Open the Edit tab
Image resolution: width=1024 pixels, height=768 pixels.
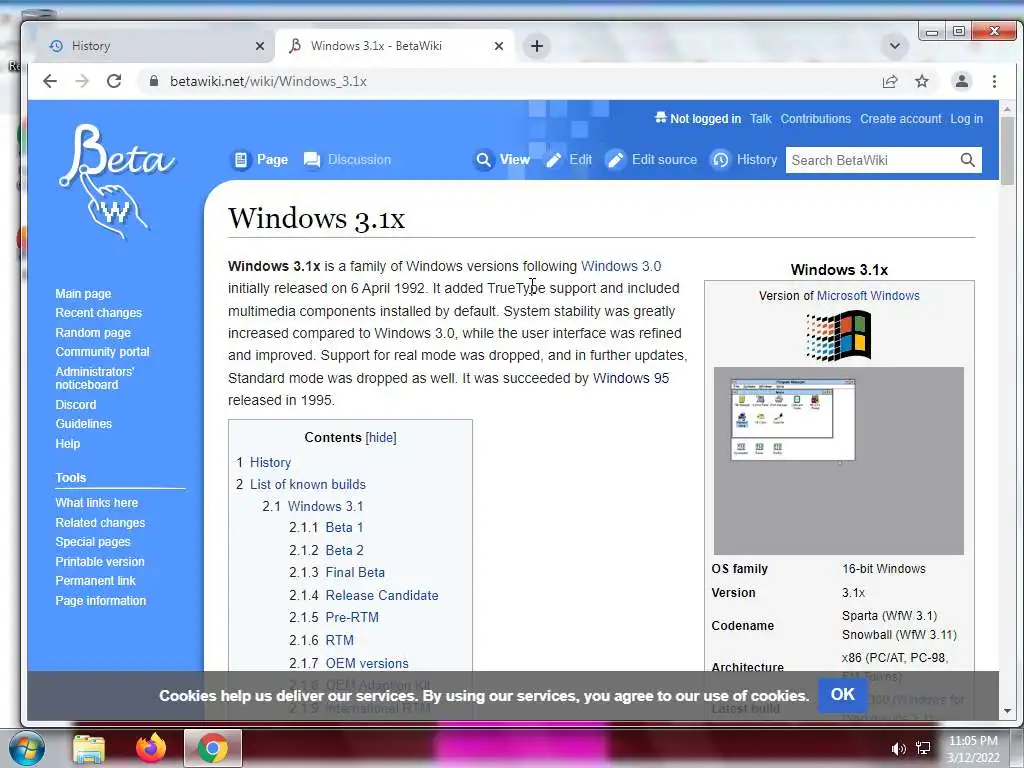568,159
